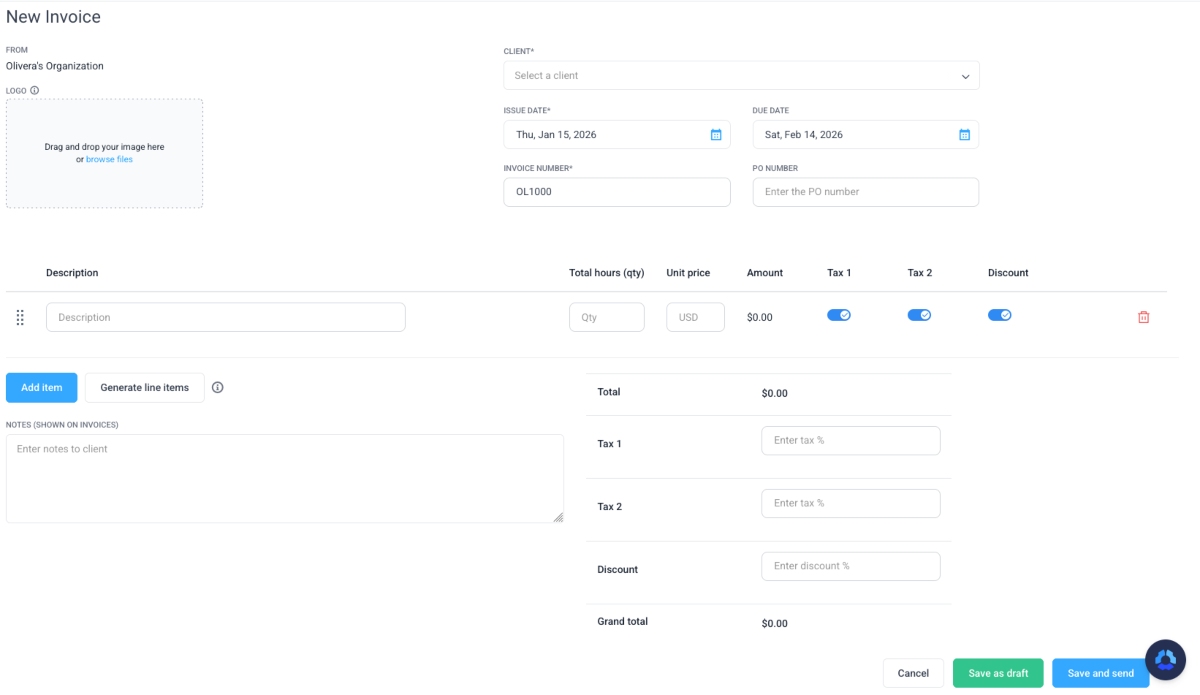The height and width of the screenshot is (695, 1200).
Task: Open the issue date calendar picker
Action: 714,134
